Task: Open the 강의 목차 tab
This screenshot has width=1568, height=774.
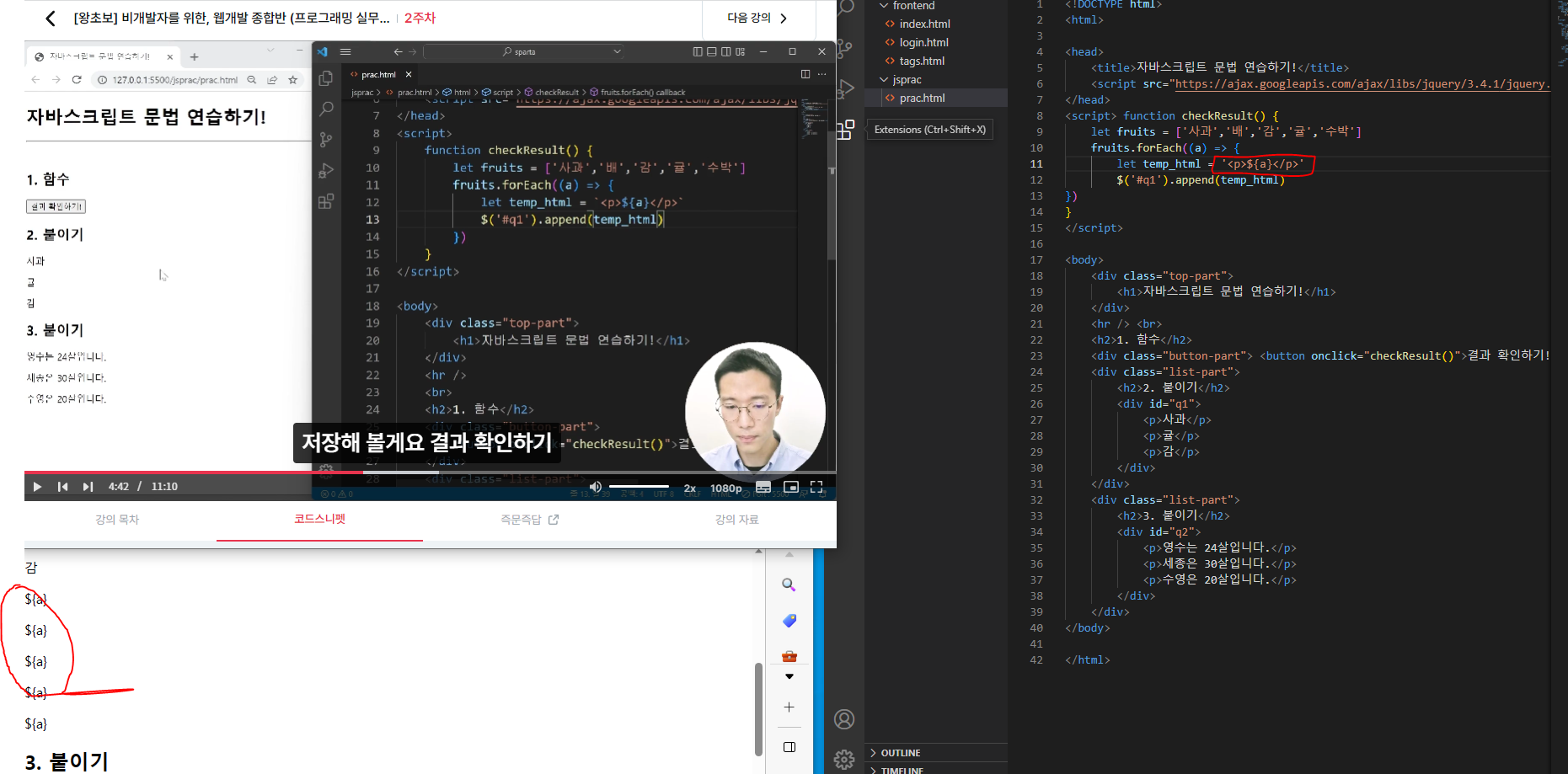Action: click(117, 520)
